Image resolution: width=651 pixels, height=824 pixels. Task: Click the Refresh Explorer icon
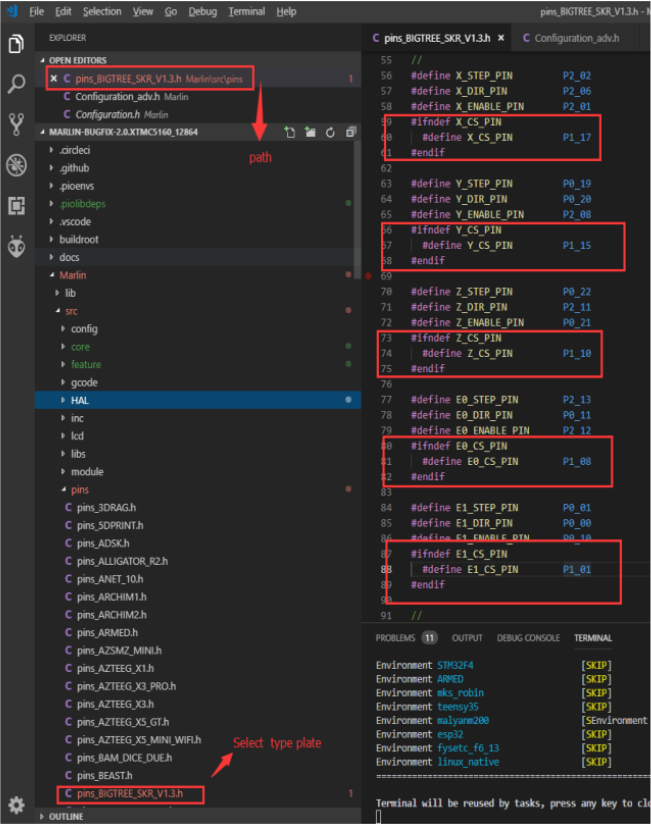[x=331, y=132]
